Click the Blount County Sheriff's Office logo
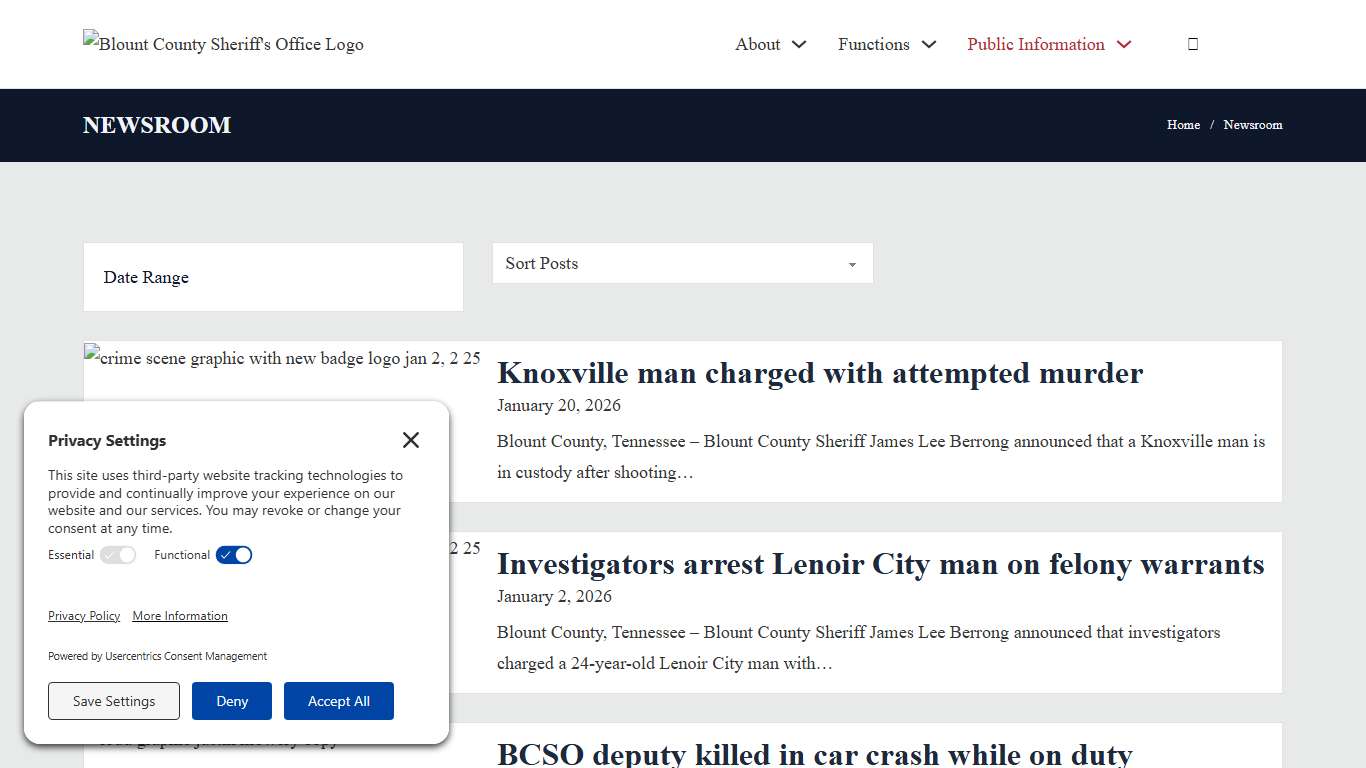Image resolution: width=1366 pixels, height=768 pixels. tap(222, 44)
